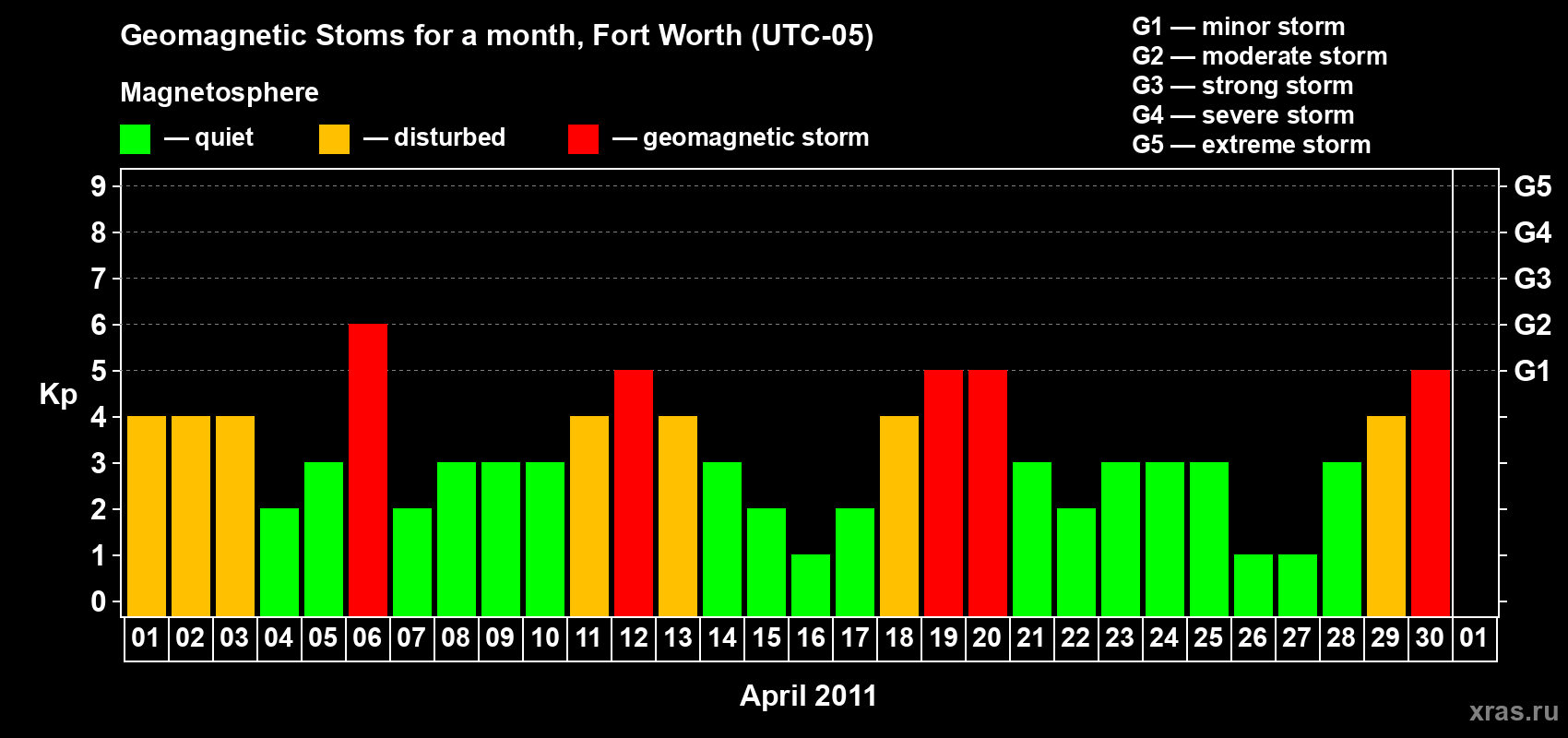Click the date label 10 on the axis
1568x738 pixels.
544,637
